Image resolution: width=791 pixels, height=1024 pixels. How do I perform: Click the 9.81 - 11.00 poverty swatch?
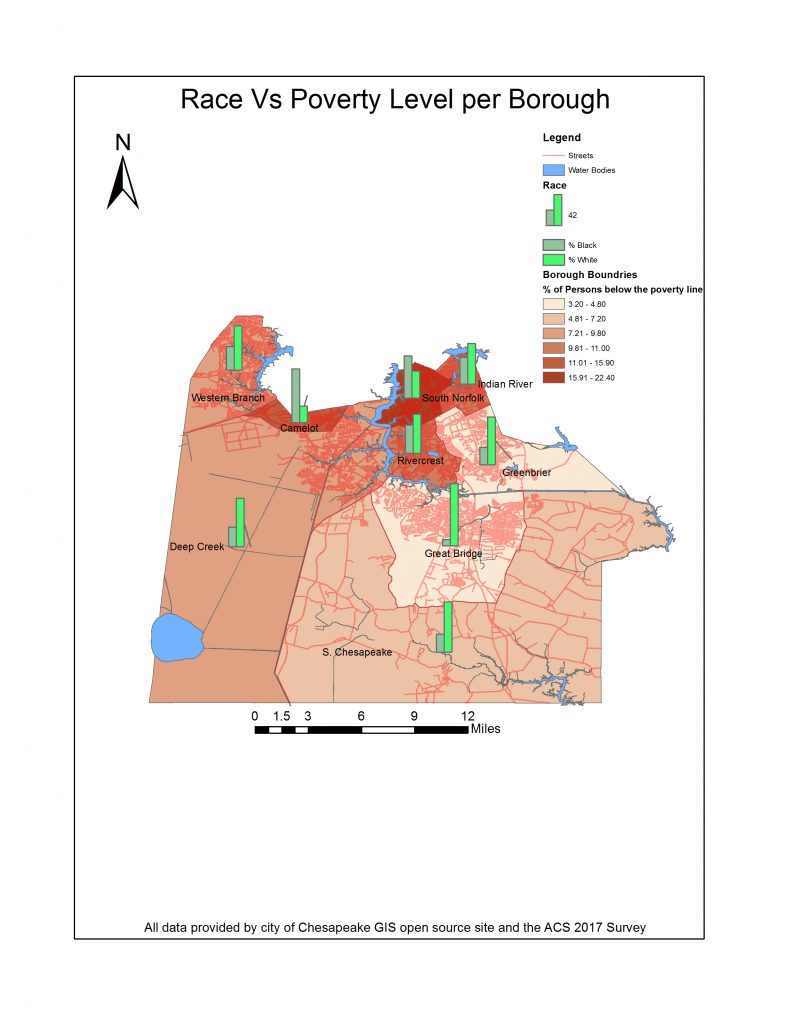(553, 348)
